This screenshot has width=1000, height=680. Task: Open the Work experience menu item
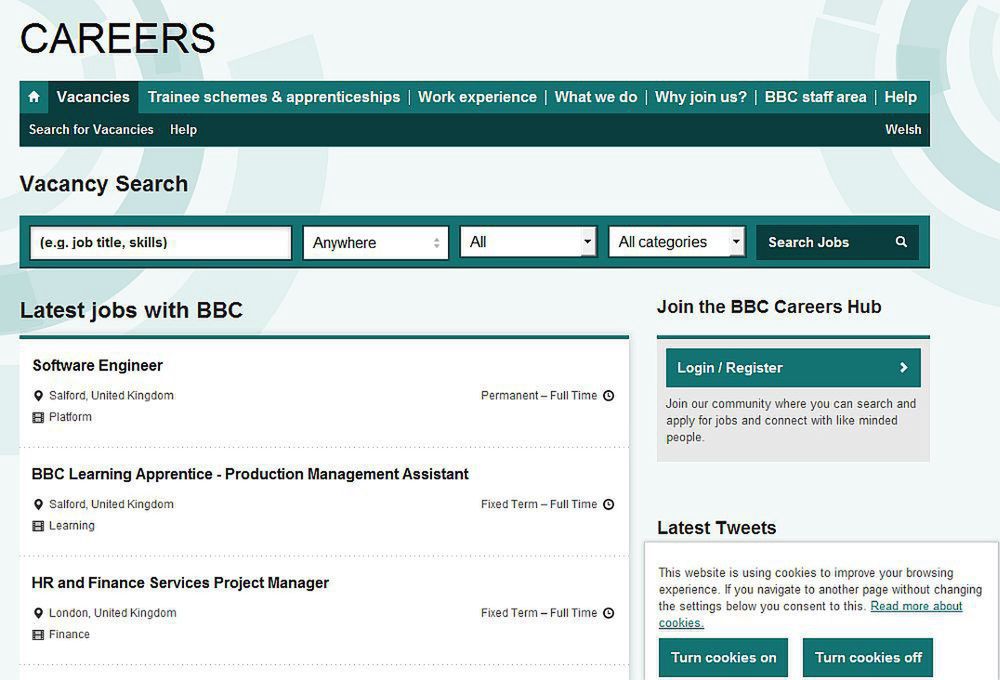pos(477,97)
